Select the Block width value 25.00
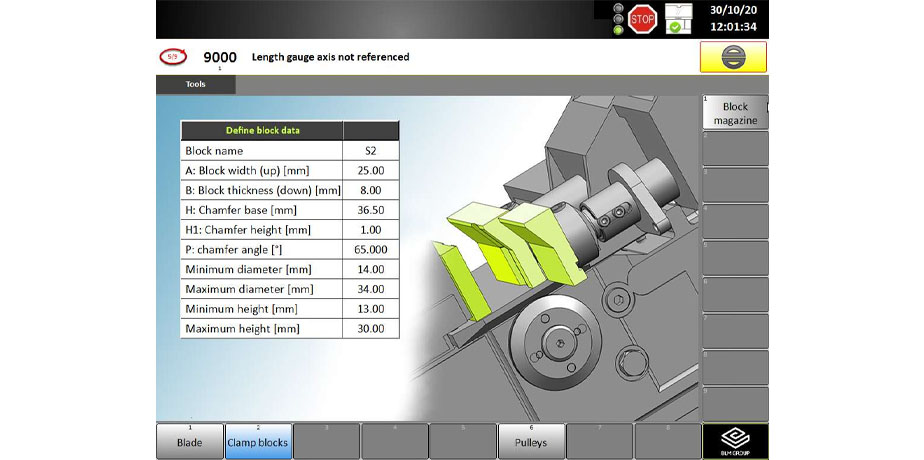This screenshot has width=924, height=460. click(x=370, y=170)
